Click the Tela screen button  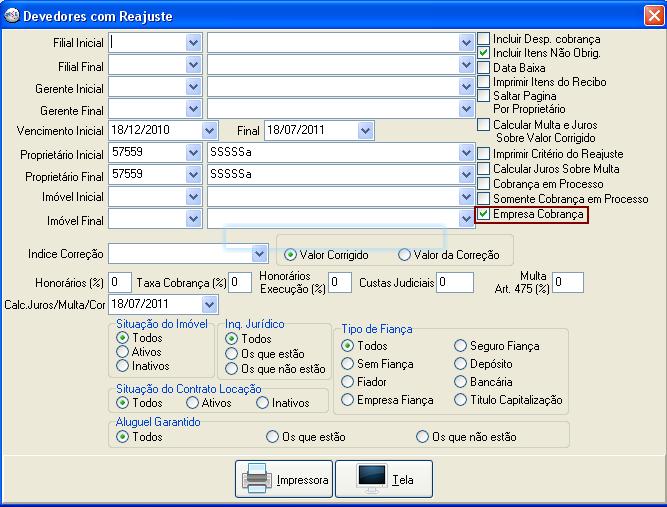tap(384, 480)
